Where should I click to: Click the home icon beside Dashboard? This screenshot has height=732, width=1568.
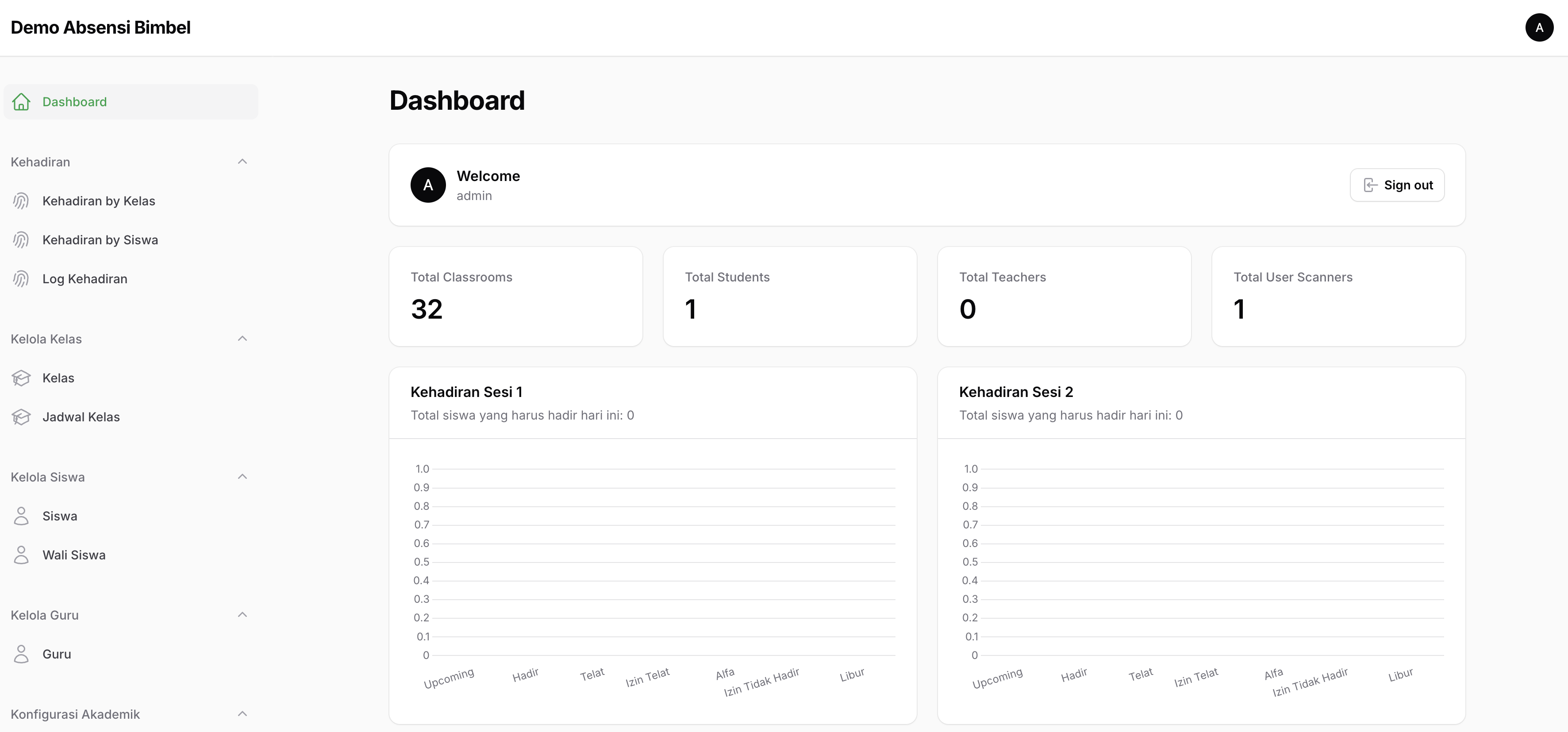[x=21, y=102]
